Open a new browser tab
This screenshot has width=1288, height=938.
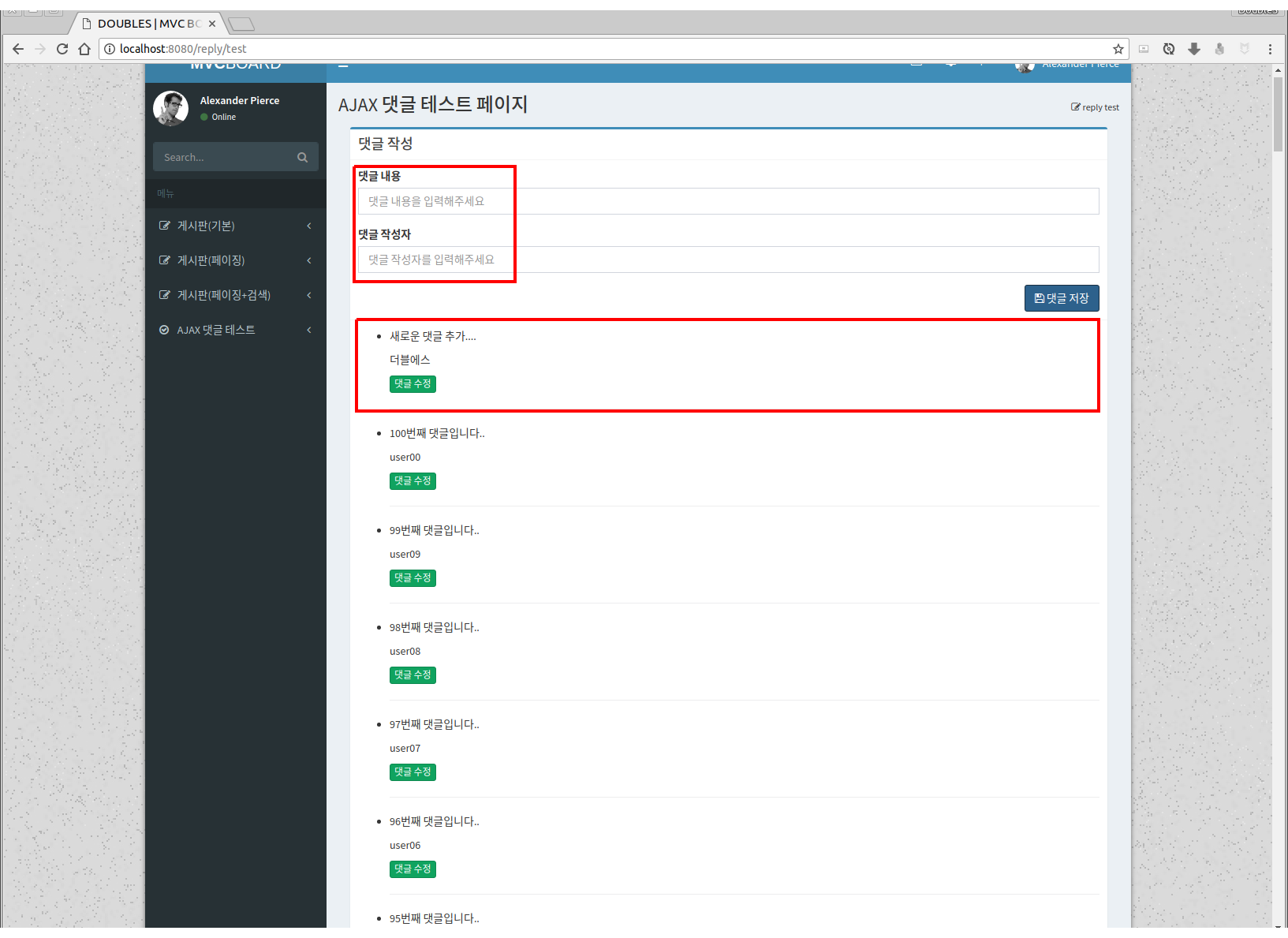(241, 24)
